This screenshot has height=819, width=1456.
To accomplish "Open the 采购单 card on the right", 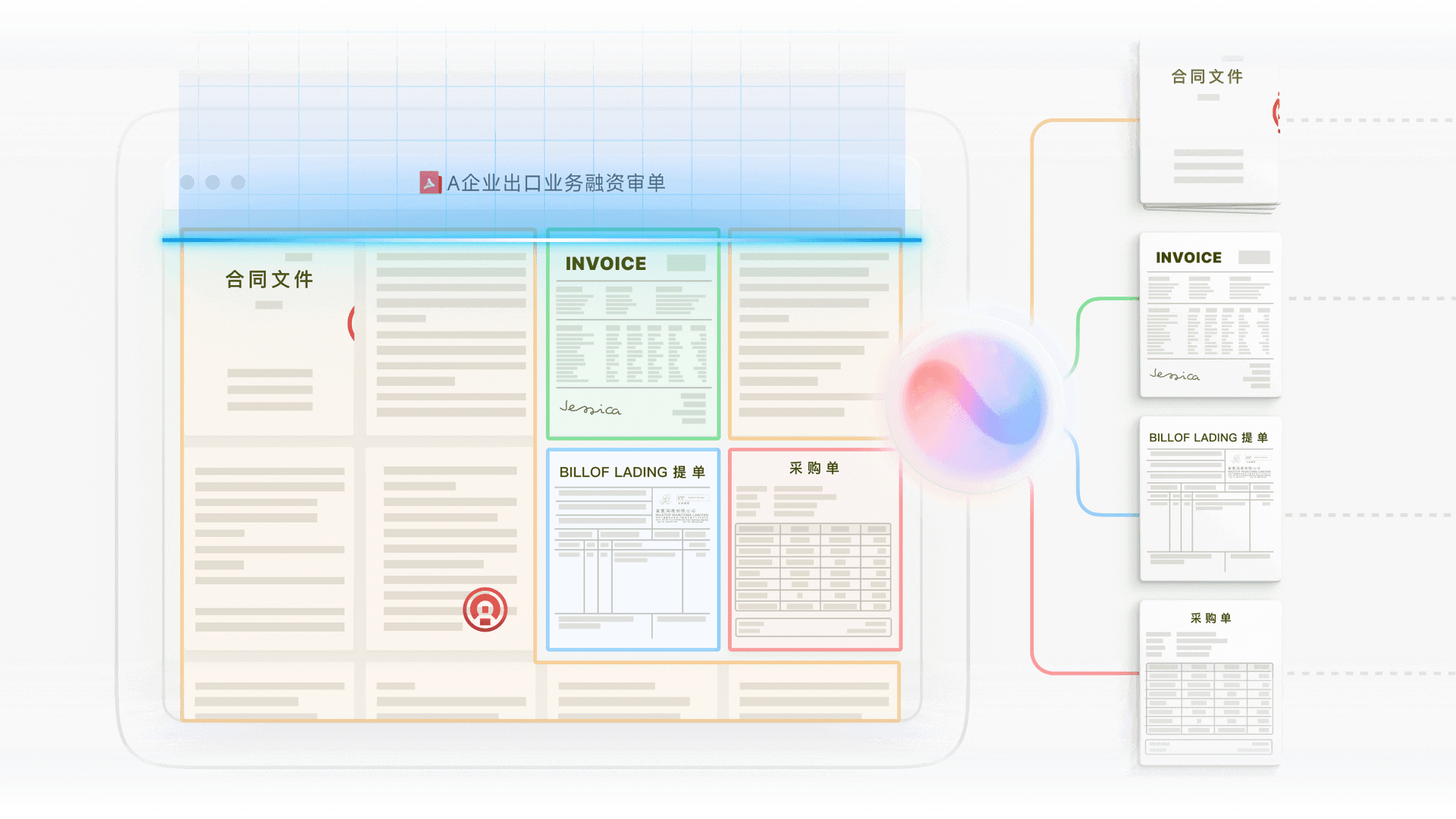I will 1210,683.
